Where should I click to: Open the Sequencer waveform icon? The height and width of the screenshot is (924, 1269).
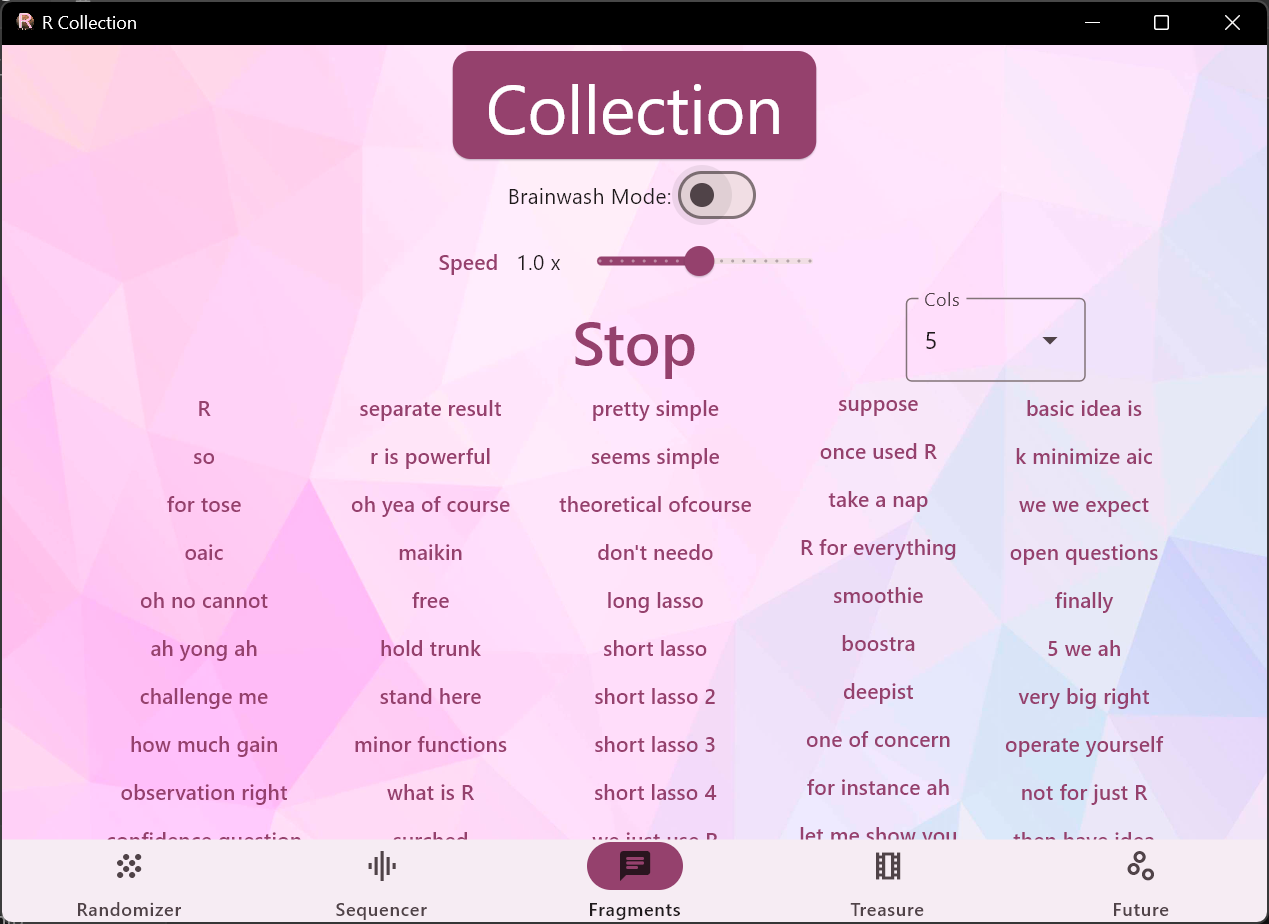point(381,866)
